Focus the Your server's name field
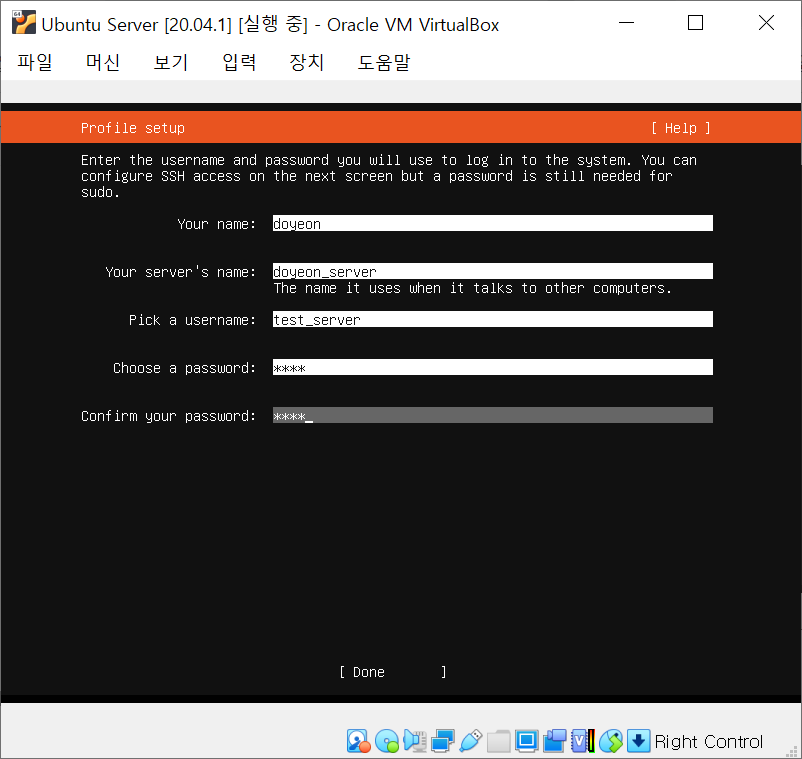Viewport: 802px width, 759px height. coord(493,272)
